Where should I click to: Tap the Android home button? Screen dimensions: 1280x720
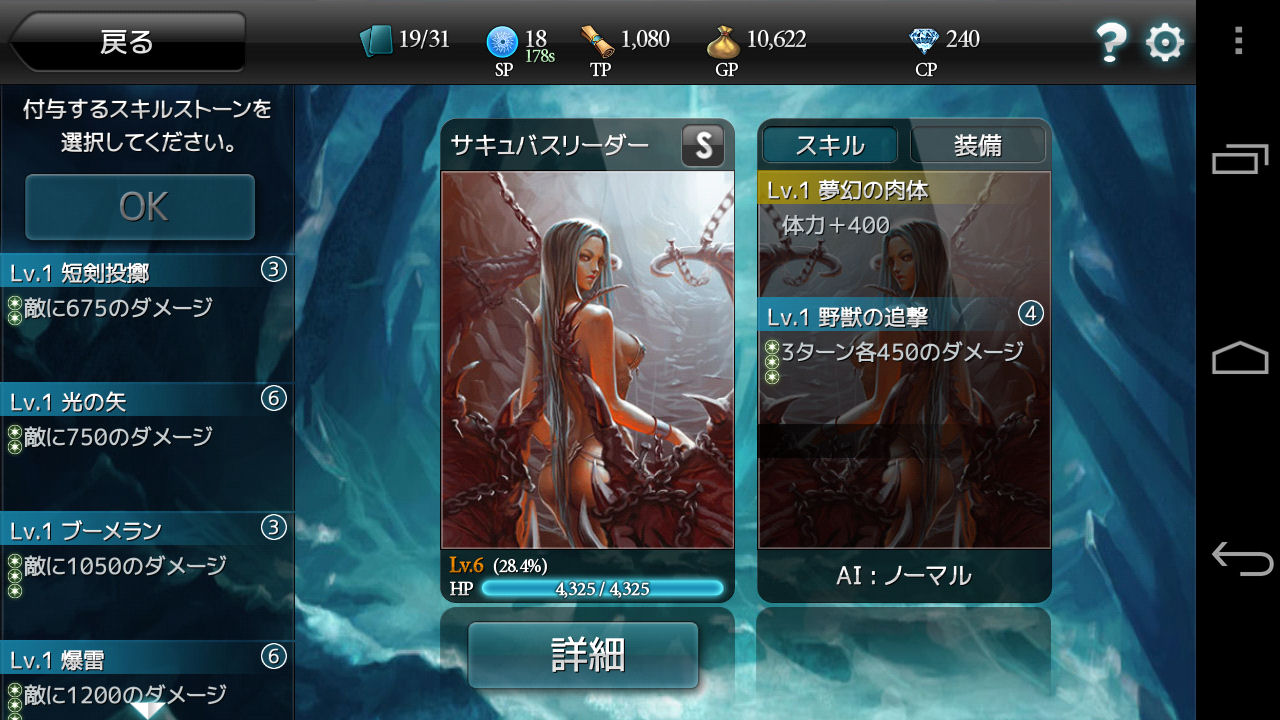[1240, 358]
